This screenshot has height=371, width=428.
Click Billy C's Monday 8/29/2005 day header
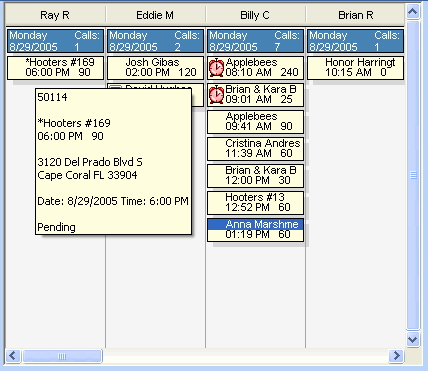click(255, 41)
